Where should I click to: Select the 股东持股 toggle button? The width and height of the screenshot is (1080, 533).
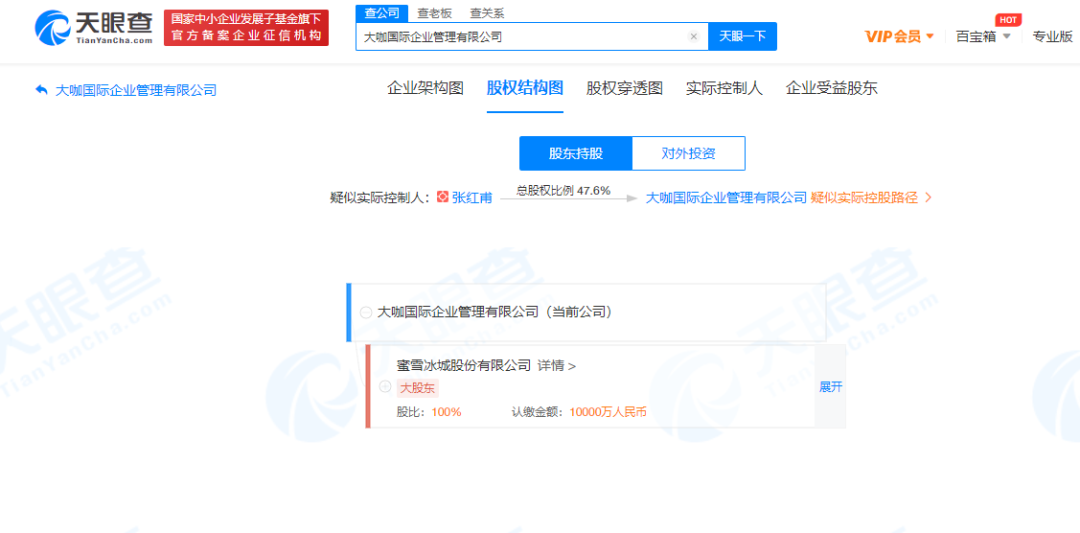click(576, 153)
